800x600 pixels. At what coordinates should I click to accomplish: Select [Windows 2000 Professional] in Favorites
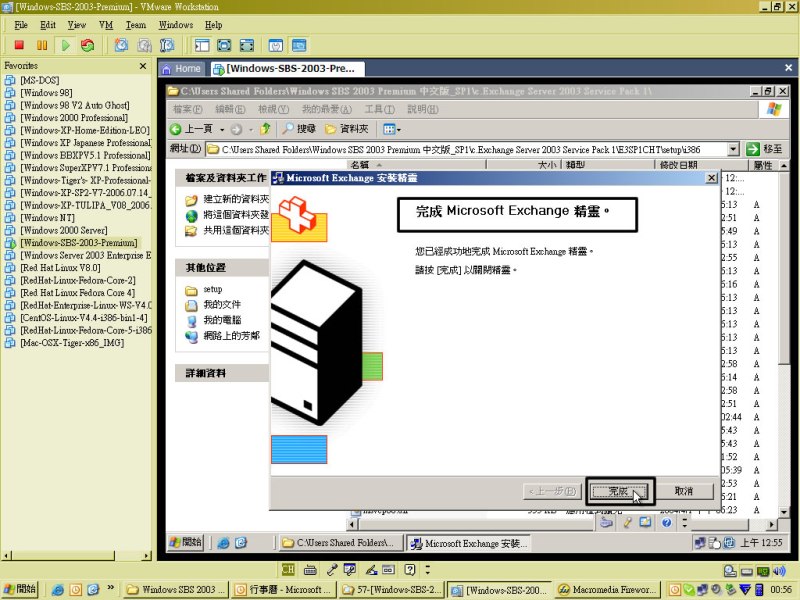pyautogui.click(x=74, y=118)
